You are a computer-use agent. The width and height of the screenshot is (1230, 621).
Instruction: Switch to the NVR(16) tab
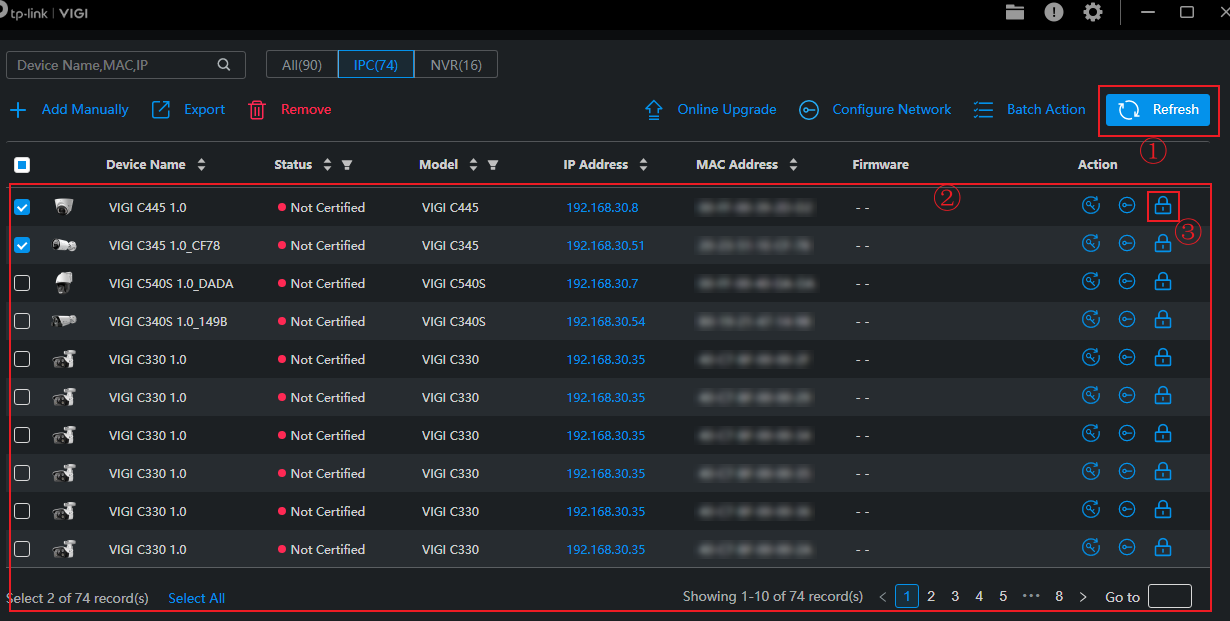click(x=456, y=65)
